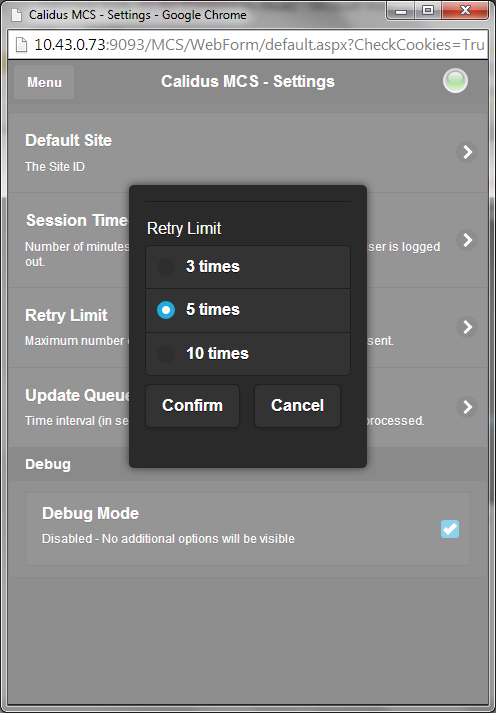Image resolution: width=496 pixels, height=713 pixels.
Task: Open the Menu button in header
Action: (x=44, y=82)
